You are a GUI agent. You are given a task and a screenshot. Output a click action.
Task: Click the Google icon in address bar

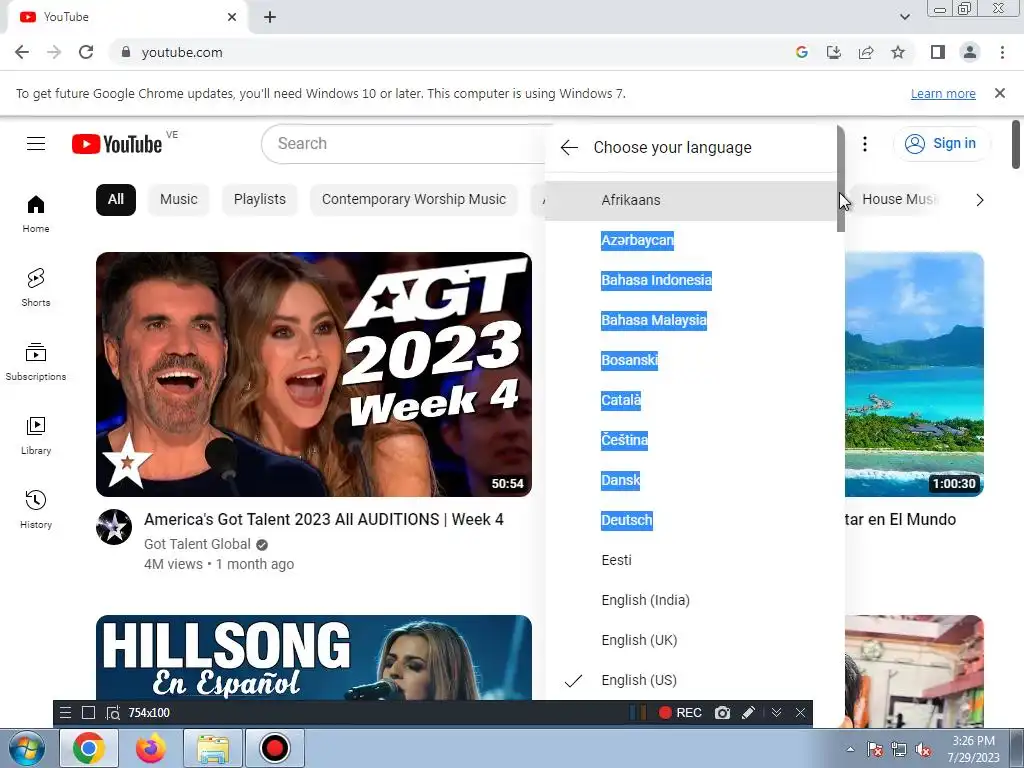coord(801,52)
